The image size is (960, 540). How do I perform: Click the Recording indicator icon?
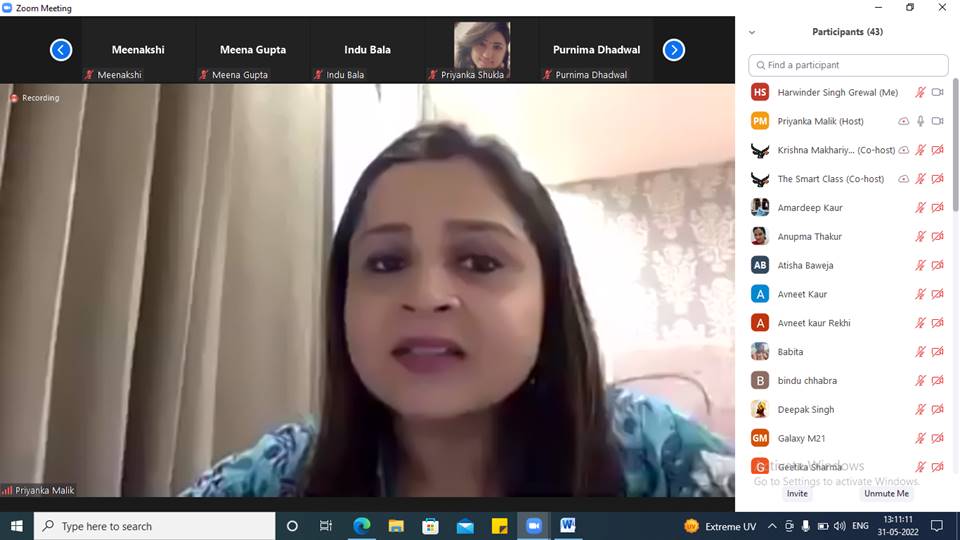14,98
